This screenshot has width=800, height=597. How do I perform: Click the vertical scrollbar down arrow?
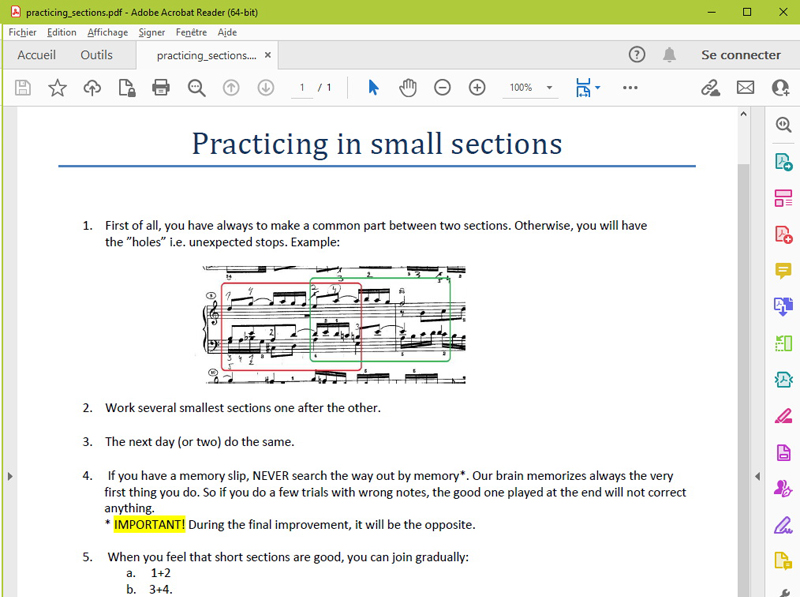pos(742,590)
